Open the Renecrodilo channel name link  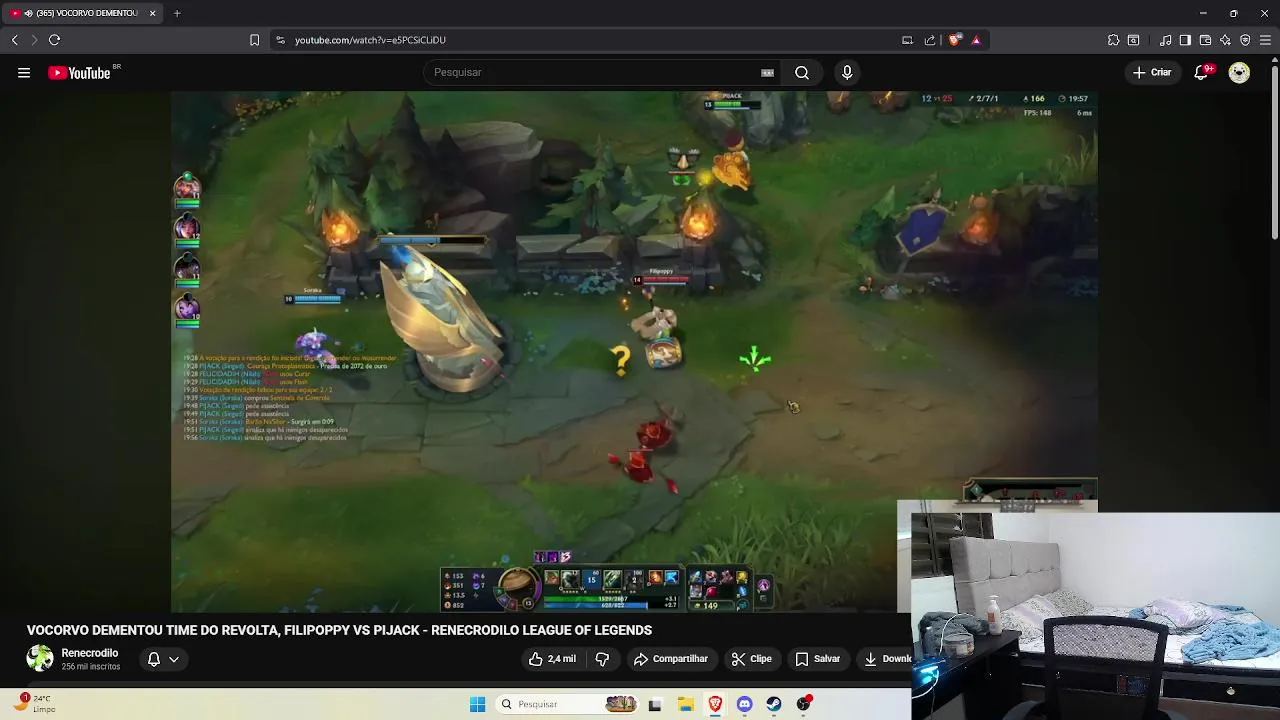[90, 653]
